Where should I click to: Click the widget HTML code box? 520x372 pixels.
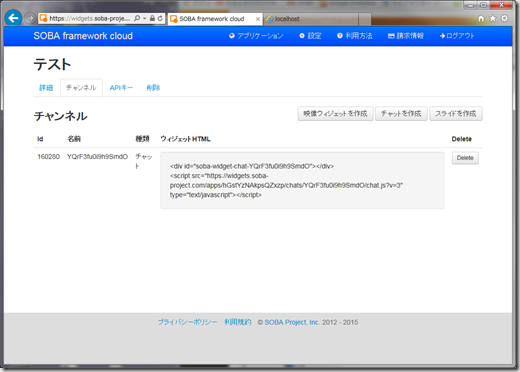302,180
